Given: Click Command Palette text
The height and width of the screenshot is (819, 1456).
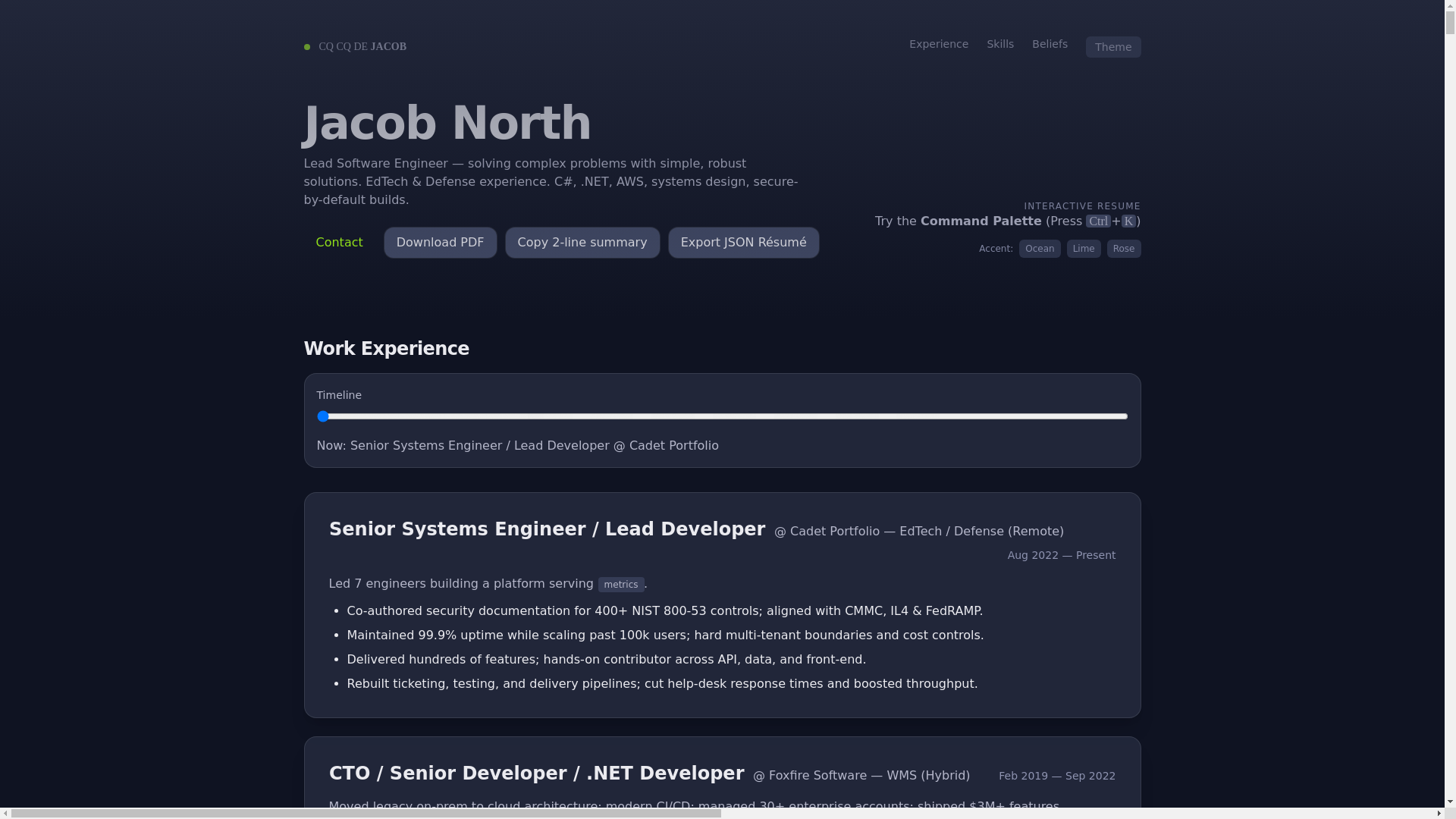Looking at the screenshot, I should tap(981, 221).
